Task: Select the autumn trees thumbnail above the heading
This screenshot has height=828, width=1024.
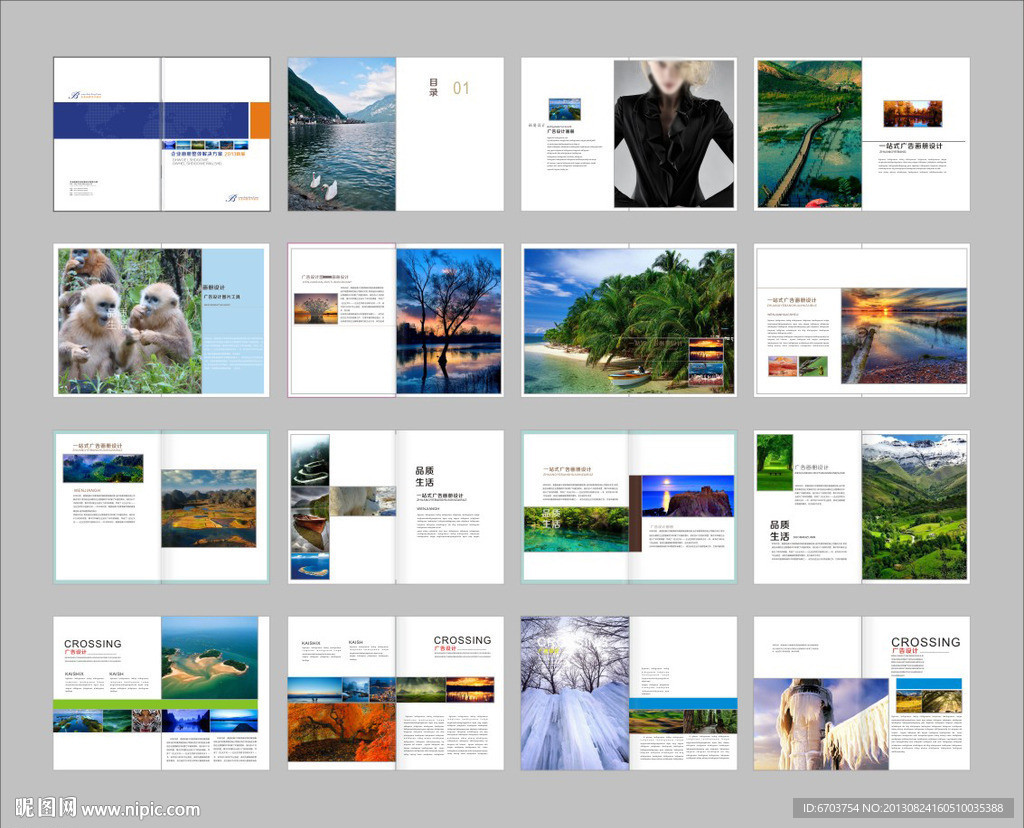Action: (912, 114)
